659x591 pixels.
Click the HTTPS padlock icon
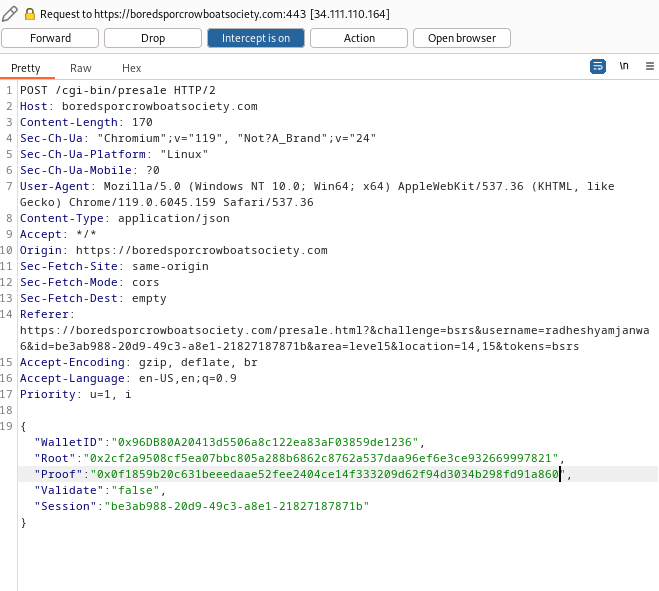tap(30, 14)
